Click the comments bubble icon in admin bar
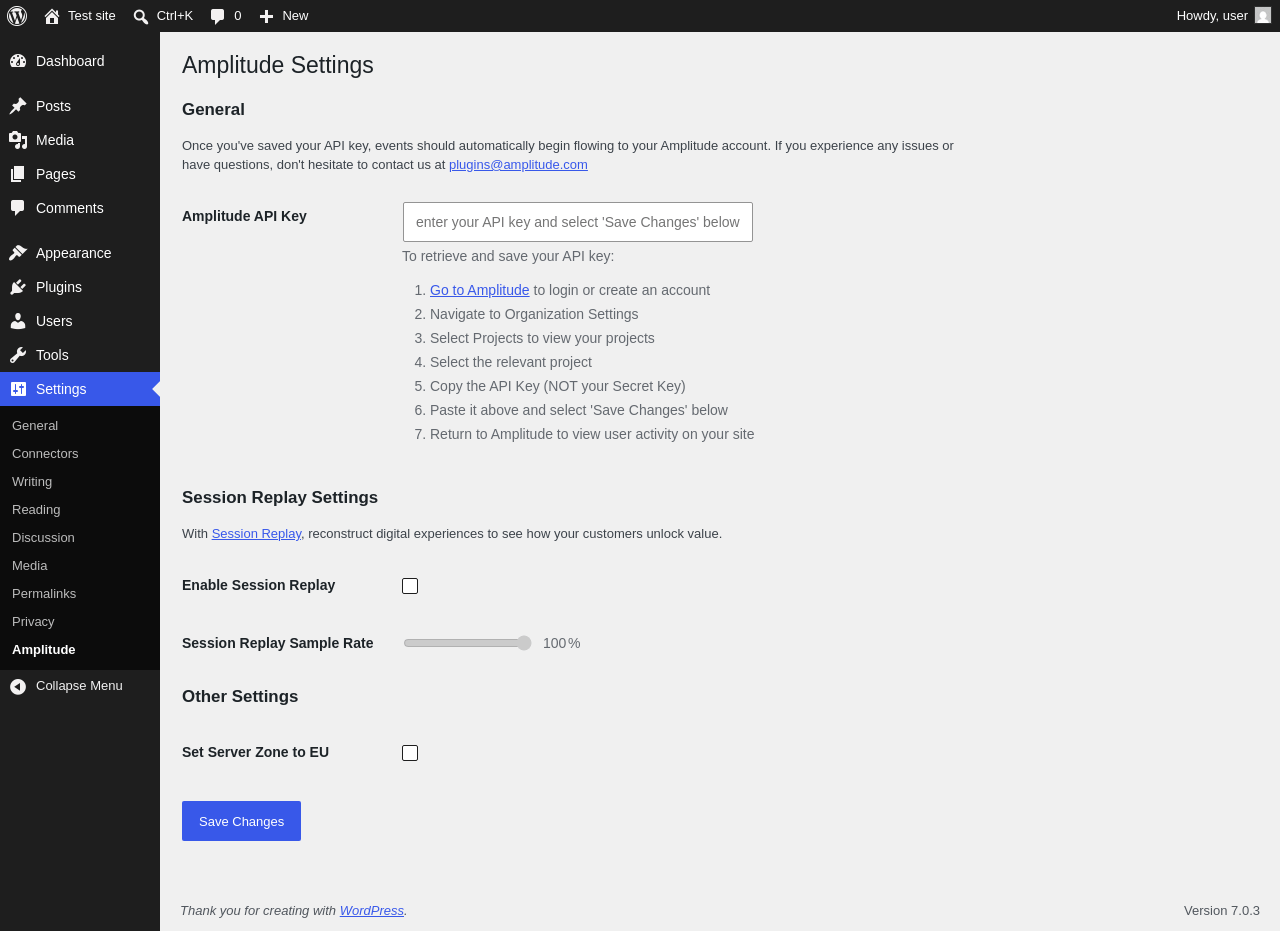This screenshot has width=1280, height=931. click(x=217, y=16)
